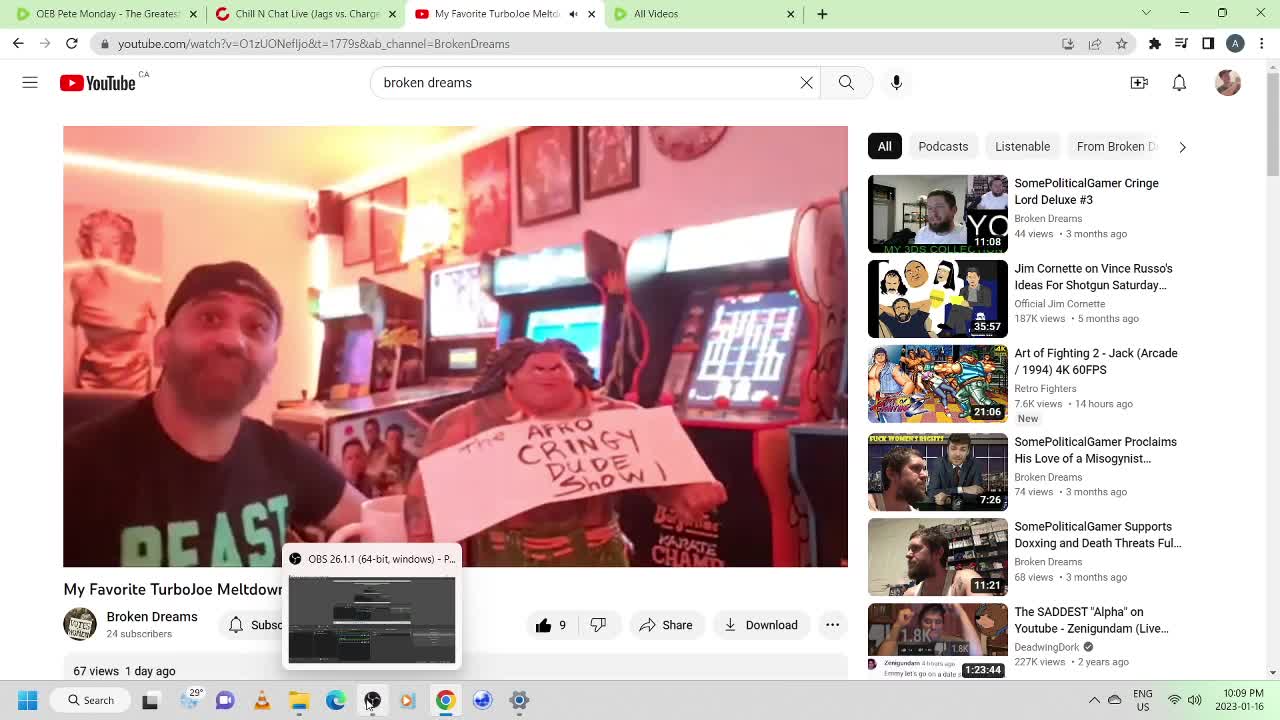Open 'Jim Cornette on Vince Russo's Ideas' video title
The height and width of the screenshot is (720, 1280).
tap(1093, 277)
